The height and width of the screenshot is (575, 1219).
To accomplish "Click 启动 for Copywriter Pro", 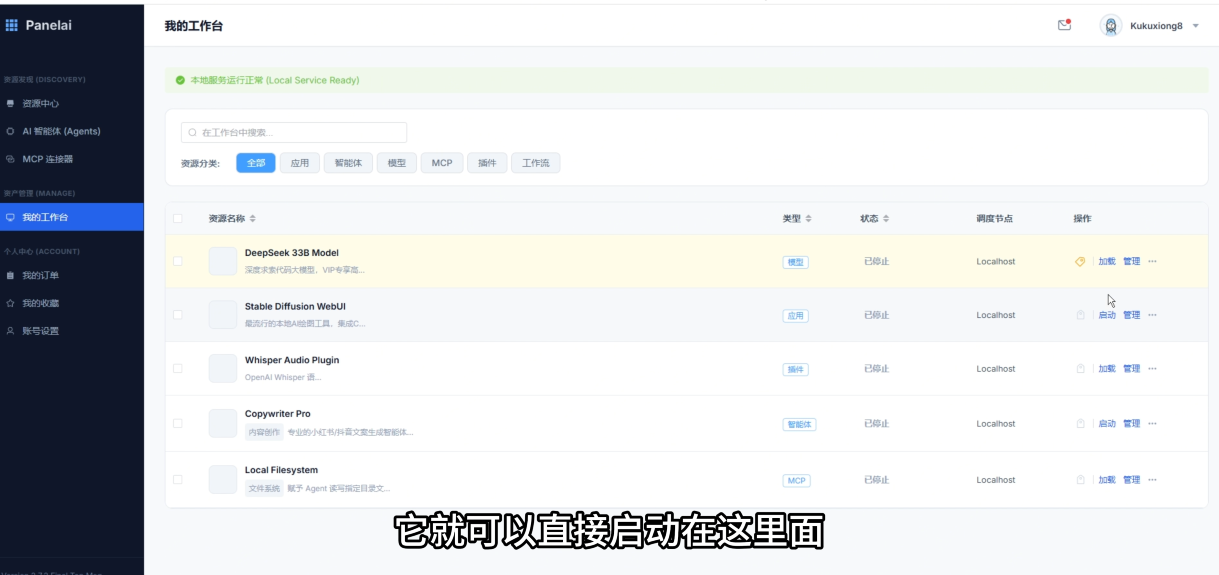I will tap(1107, 424).
